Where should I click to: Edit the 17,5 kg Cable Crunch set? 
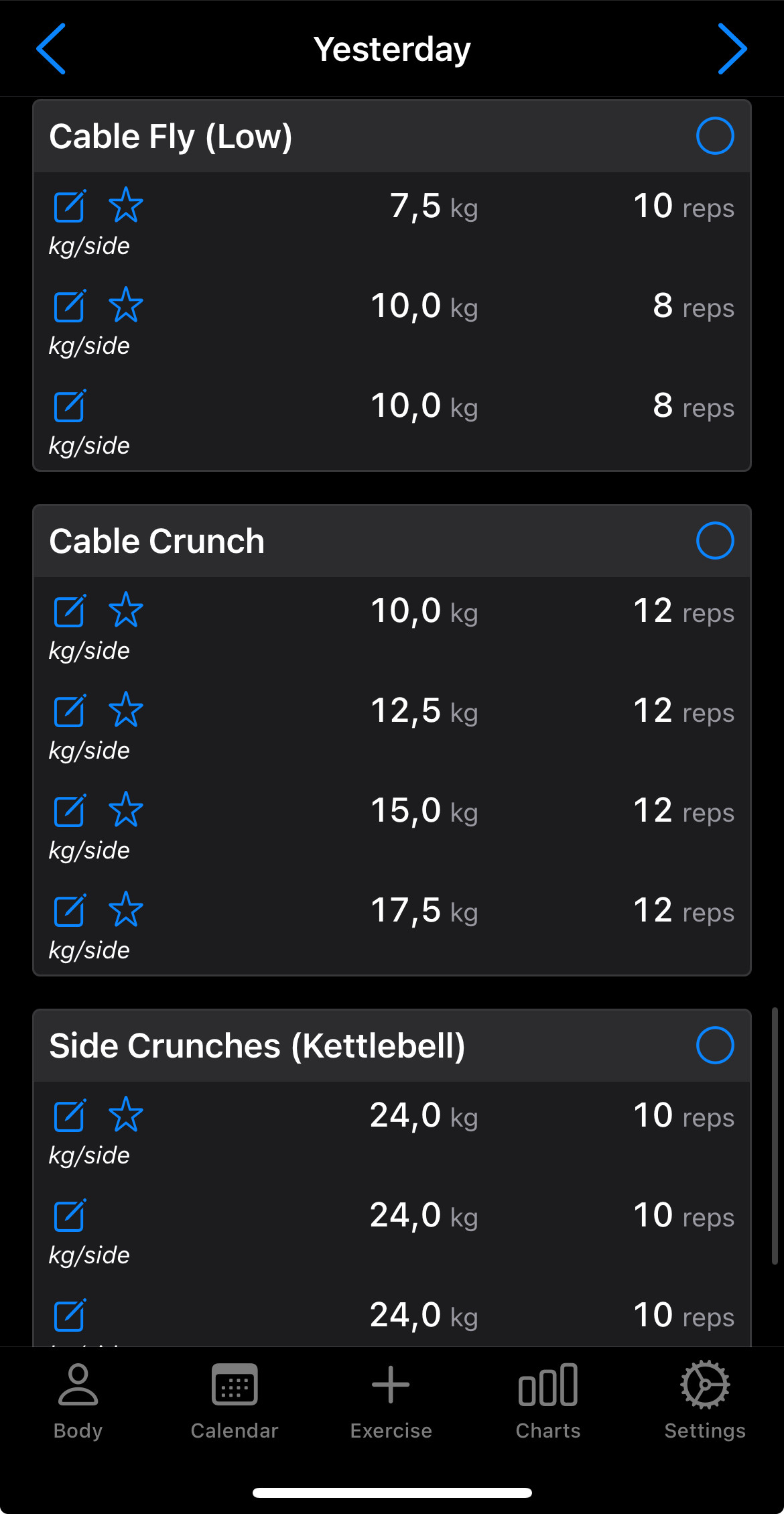(x=70, y=910)
